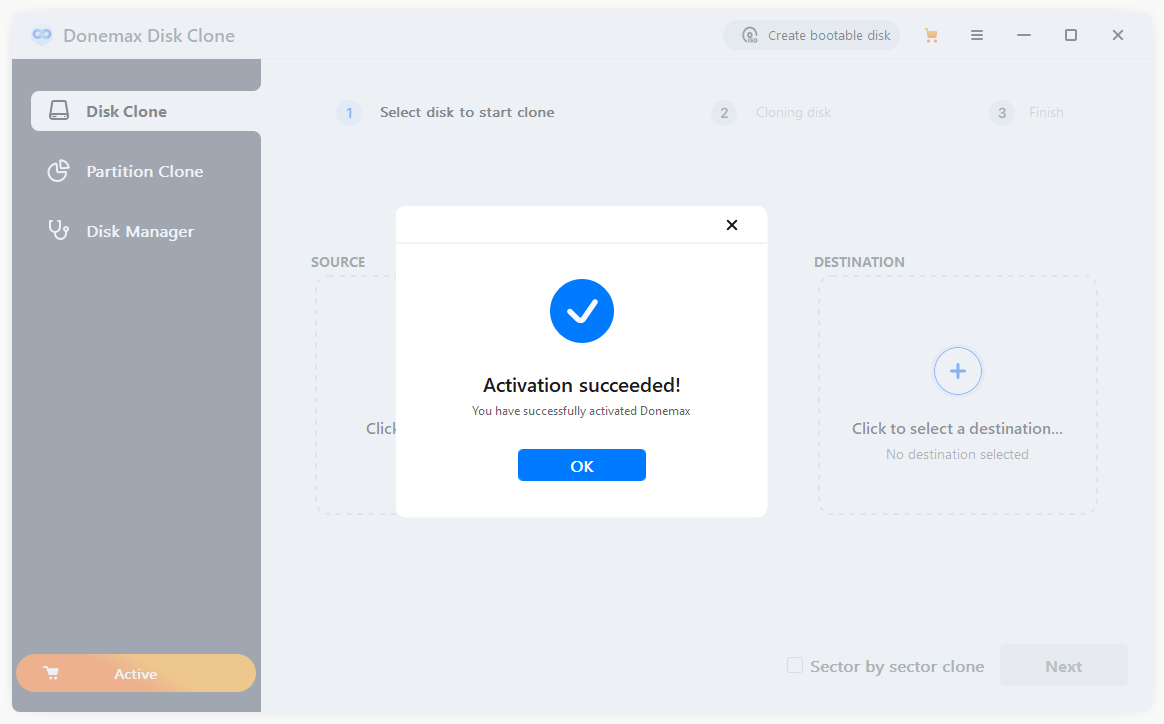Open the shopping cart in title bar

pos(931,35)
